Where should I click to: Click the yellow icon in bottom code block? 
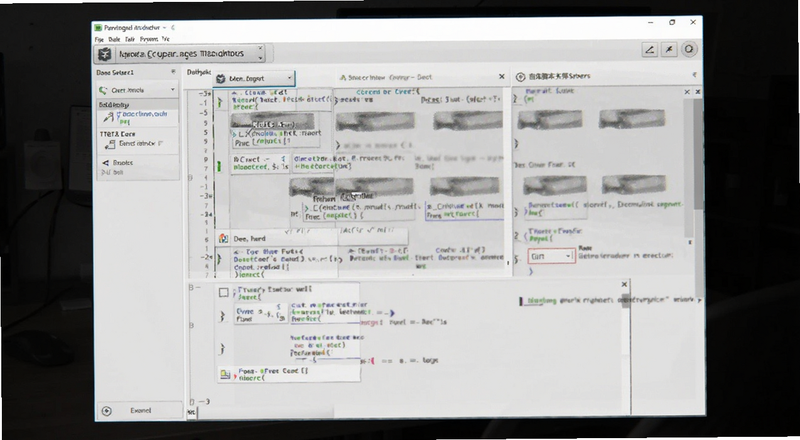225,375
